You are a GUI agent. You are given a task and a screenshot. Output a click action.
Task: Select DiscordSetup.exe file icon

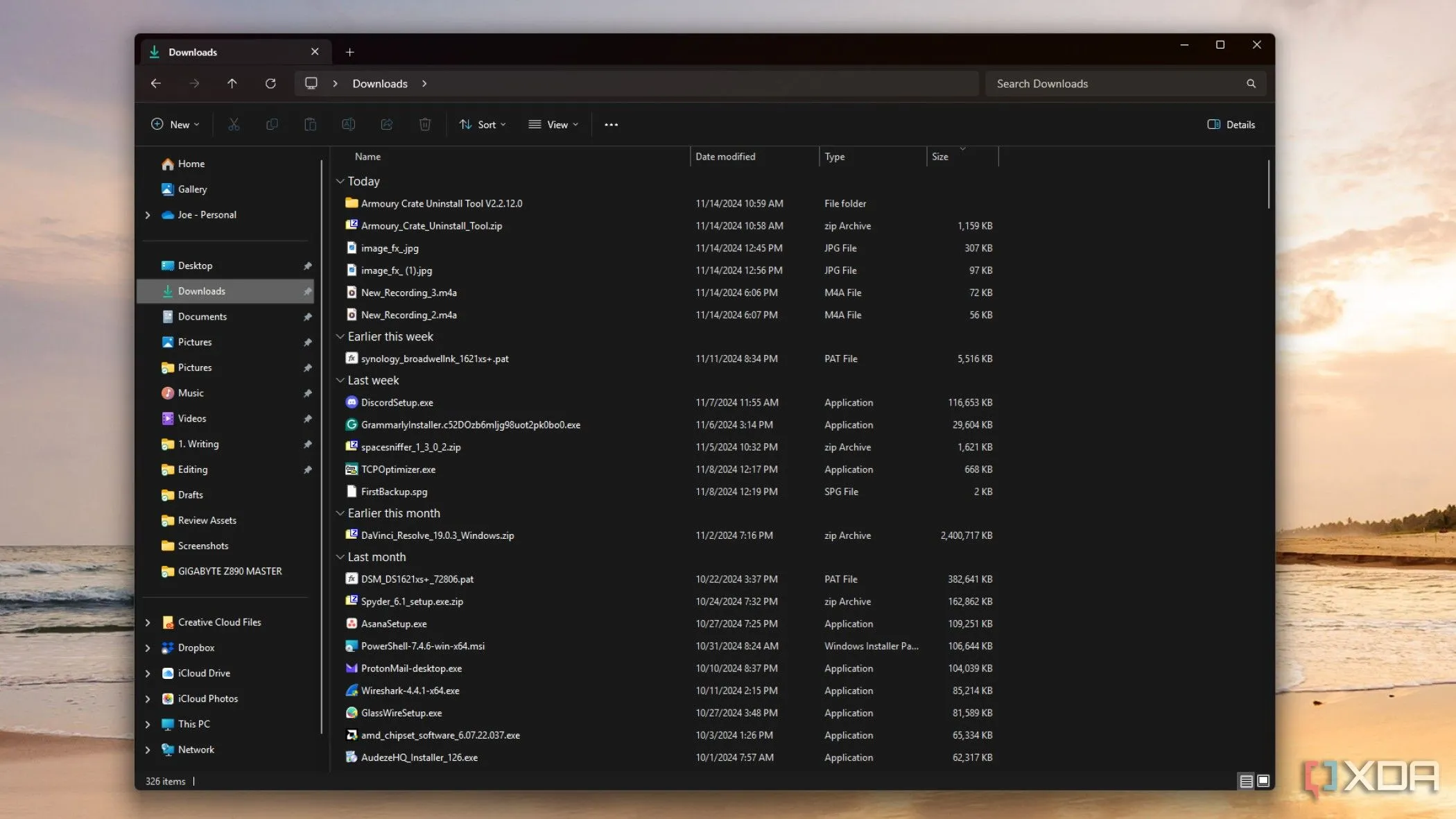[352, 402]
